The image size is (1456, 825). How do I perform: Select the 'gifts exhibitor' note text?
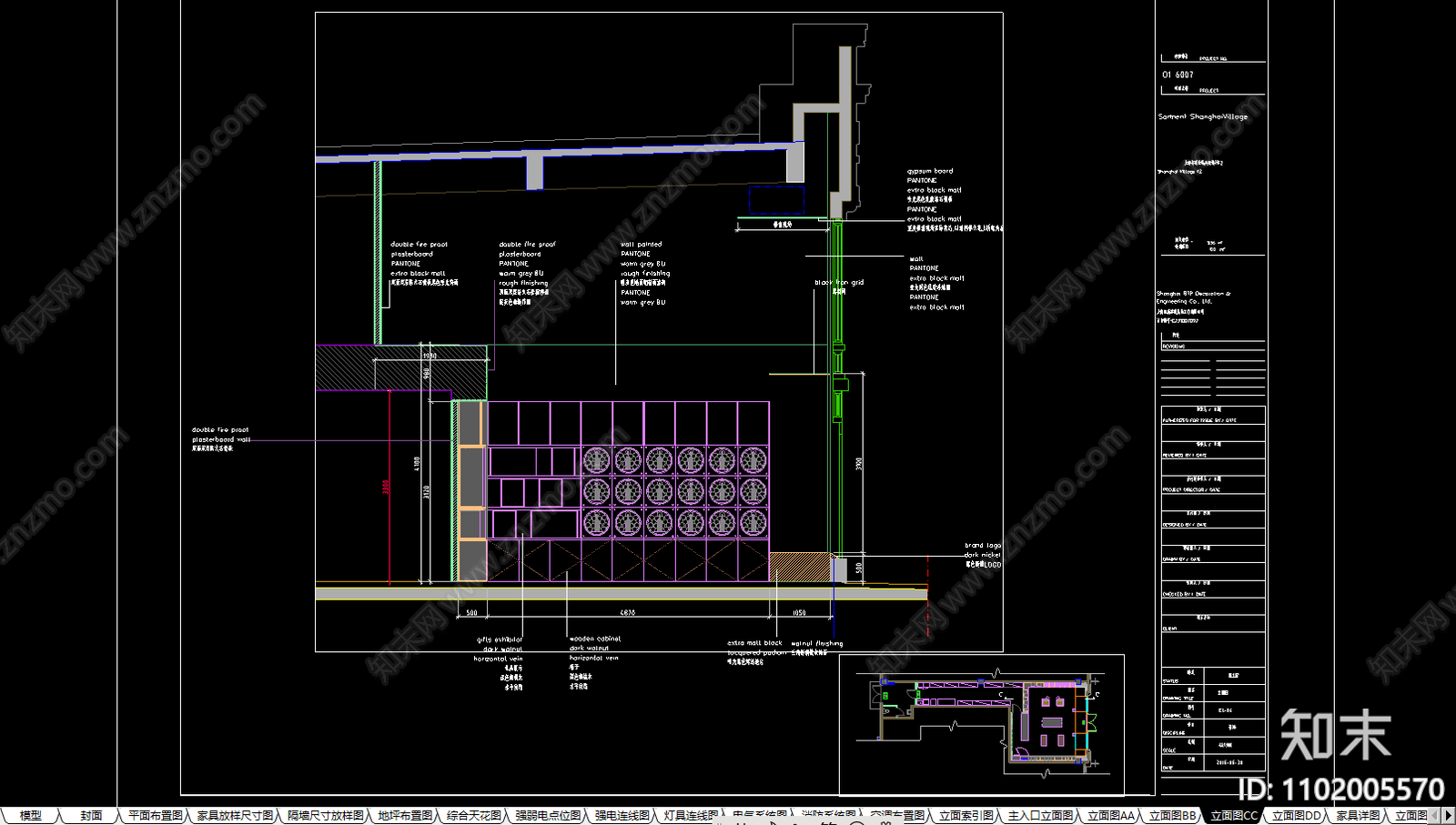[500, 639]
